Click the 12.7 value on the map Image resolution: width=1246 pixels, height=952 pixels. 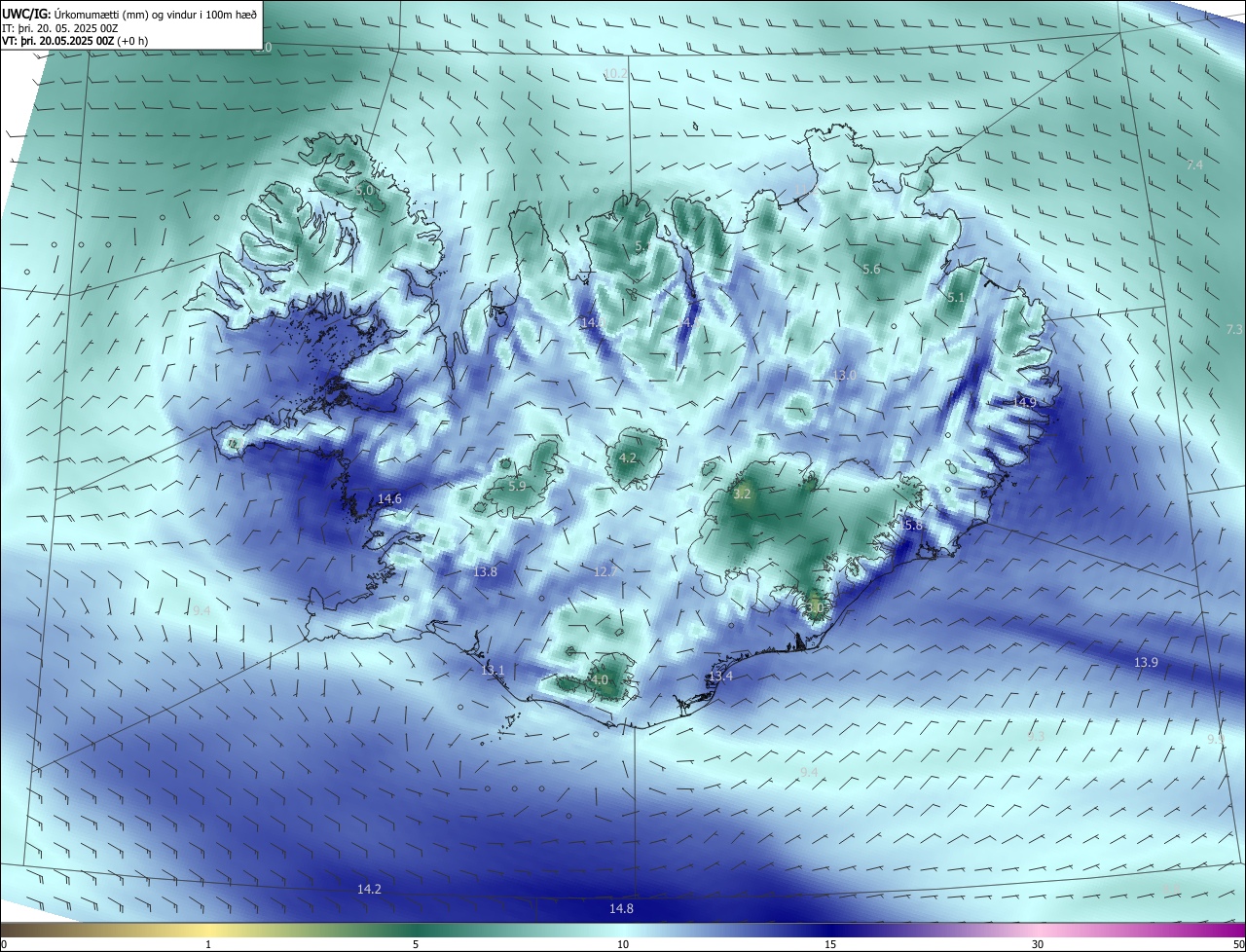coord(605,572)
